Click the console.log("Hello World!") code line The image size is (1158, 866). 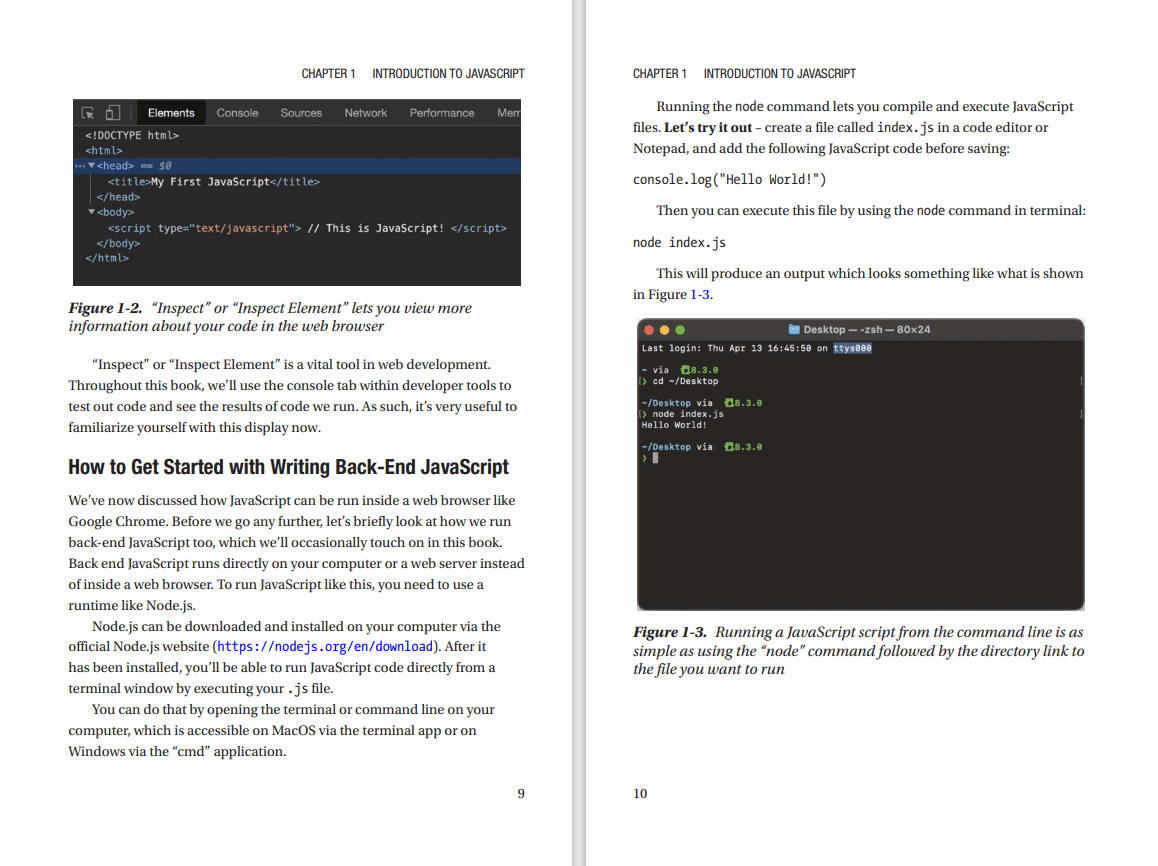tap(729, 179)
